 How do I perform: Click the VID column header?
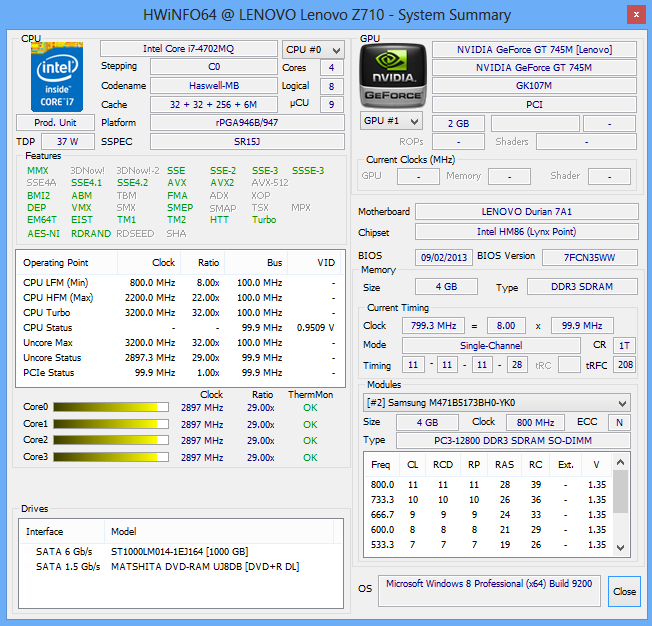click(314, 262)
